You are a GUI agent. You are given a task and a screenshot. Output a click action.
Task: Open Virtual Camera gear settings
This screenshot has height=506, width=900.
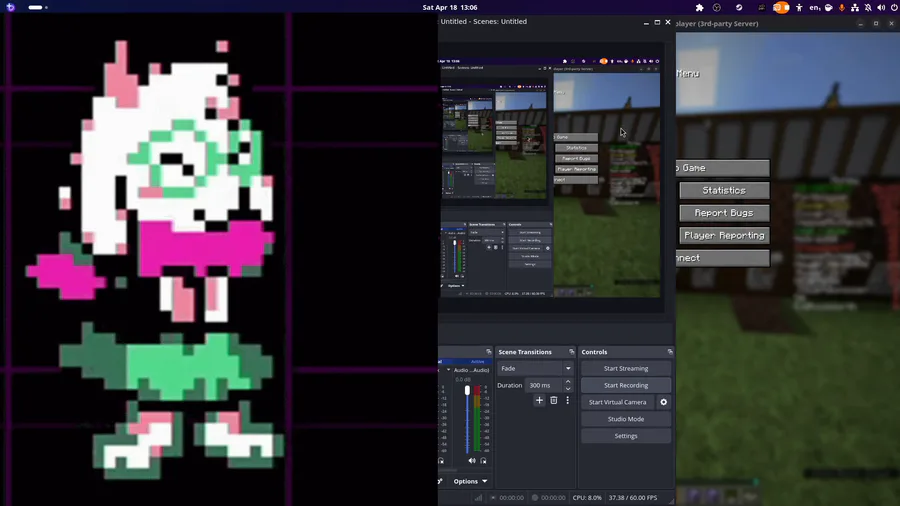coord(664,402)
